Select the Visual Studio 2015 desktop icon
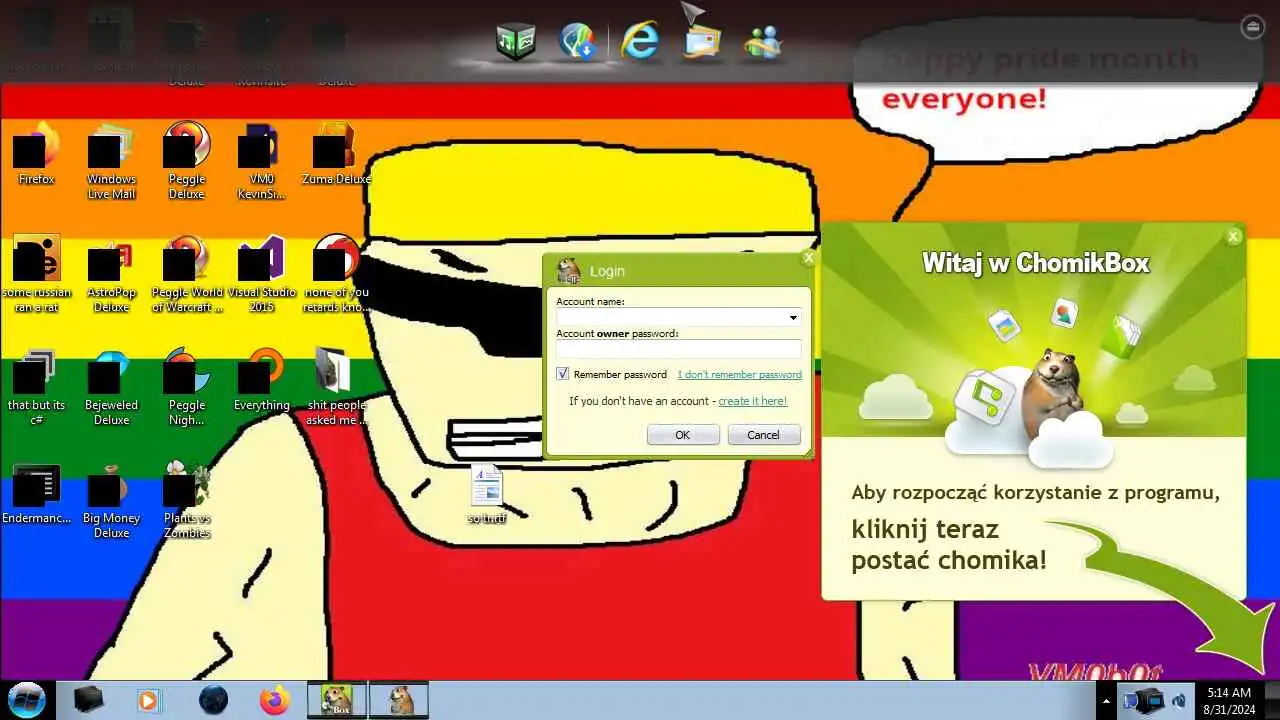The image size is (1280, 720). [261, 273]
